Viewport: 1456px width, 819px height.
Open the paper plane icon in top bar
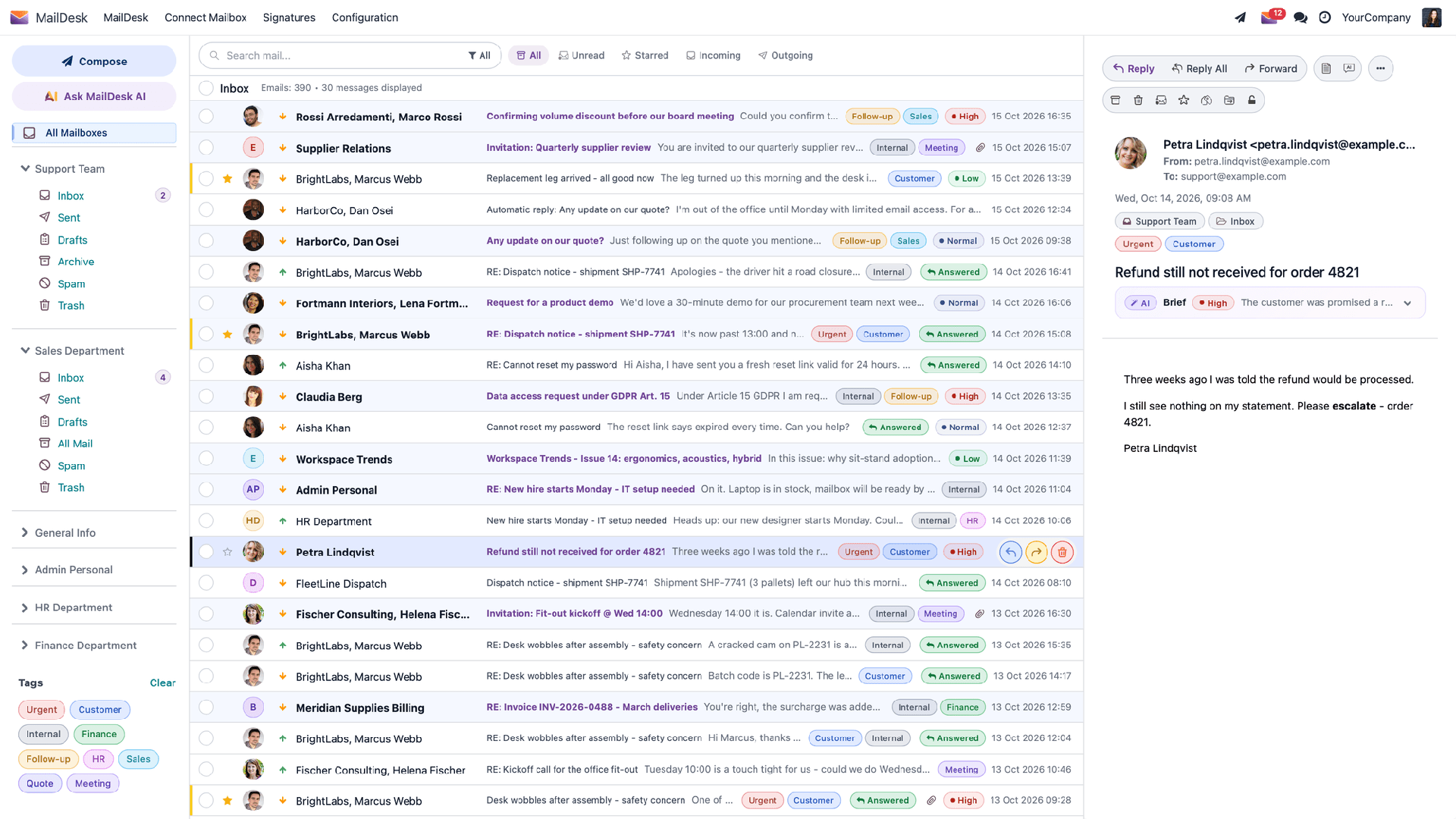(1241, 17)
